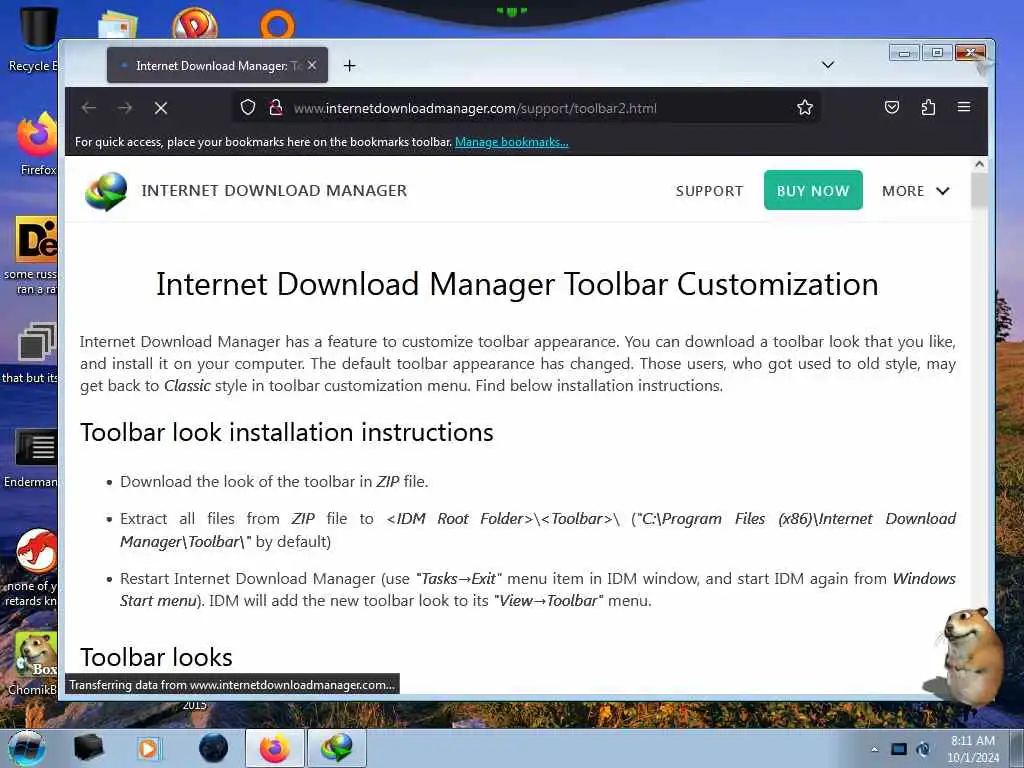
Task: Click the stacked windows desktop icon
Action: pos(37,342)
